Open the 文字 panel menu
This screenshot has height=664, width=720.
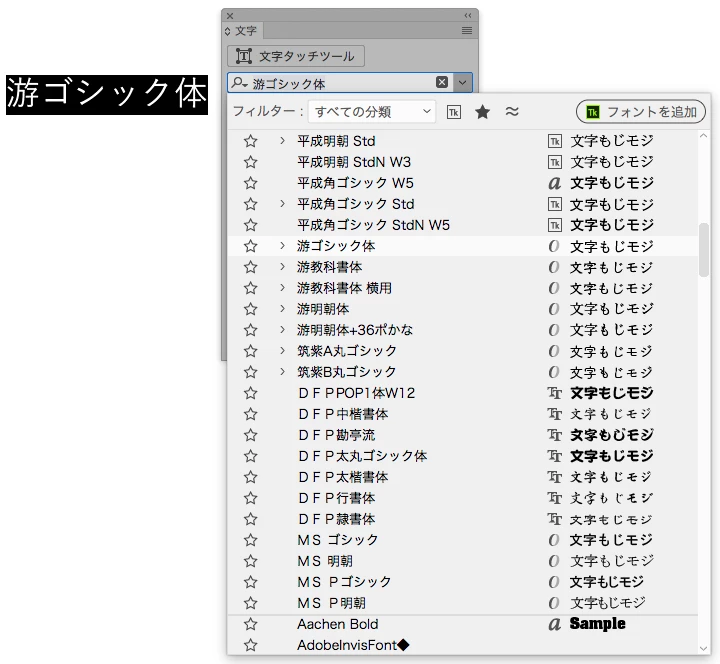[x=467, y=30]
